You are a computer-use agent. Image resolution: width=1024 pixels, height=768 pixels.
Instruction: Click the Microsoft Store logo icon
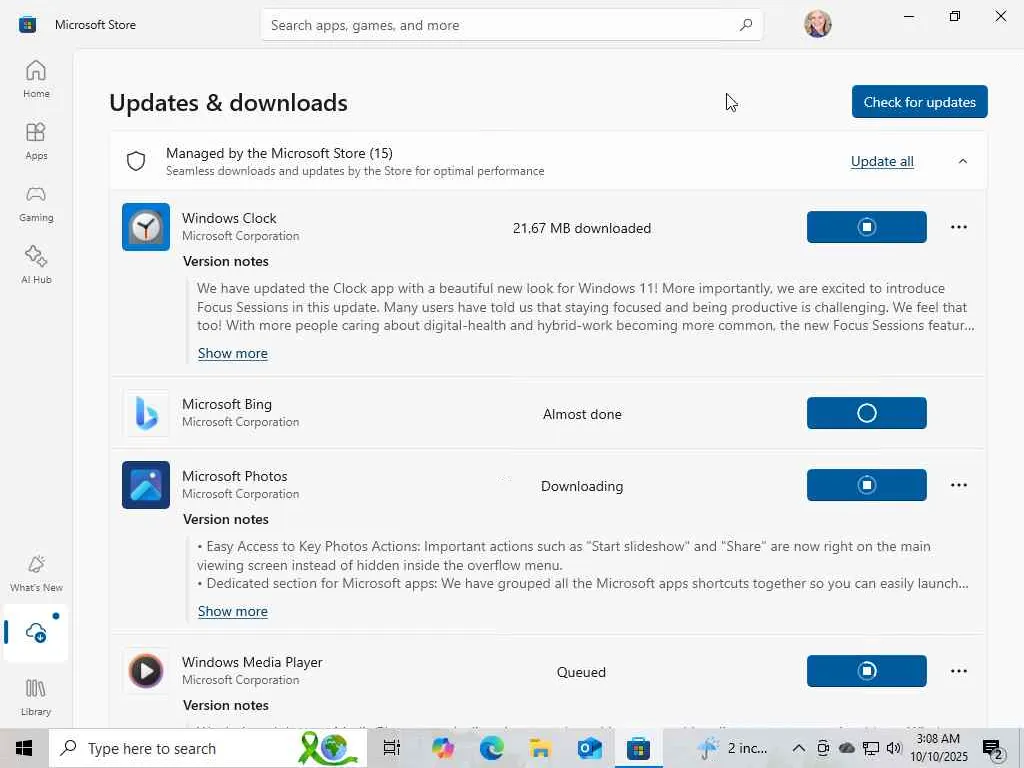27,25
